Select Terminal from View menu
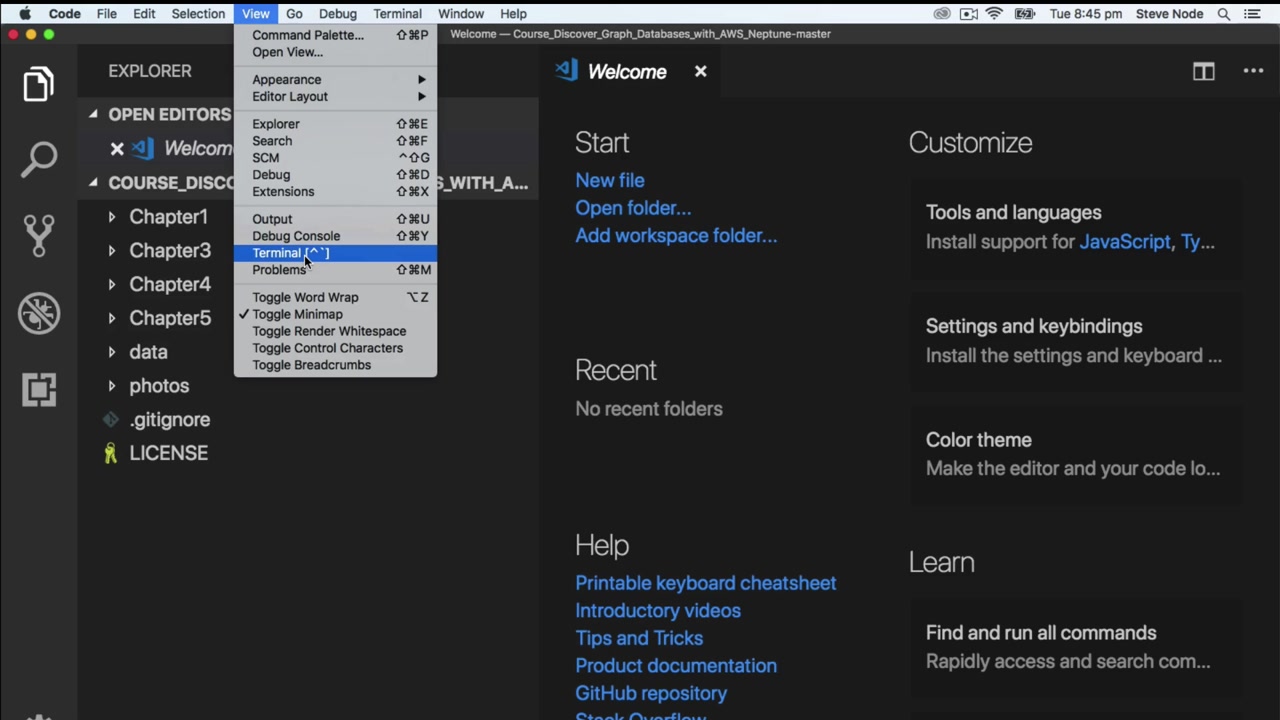Image resolution: width=1280 pixels, height=720 pixels. click(335, 253)
